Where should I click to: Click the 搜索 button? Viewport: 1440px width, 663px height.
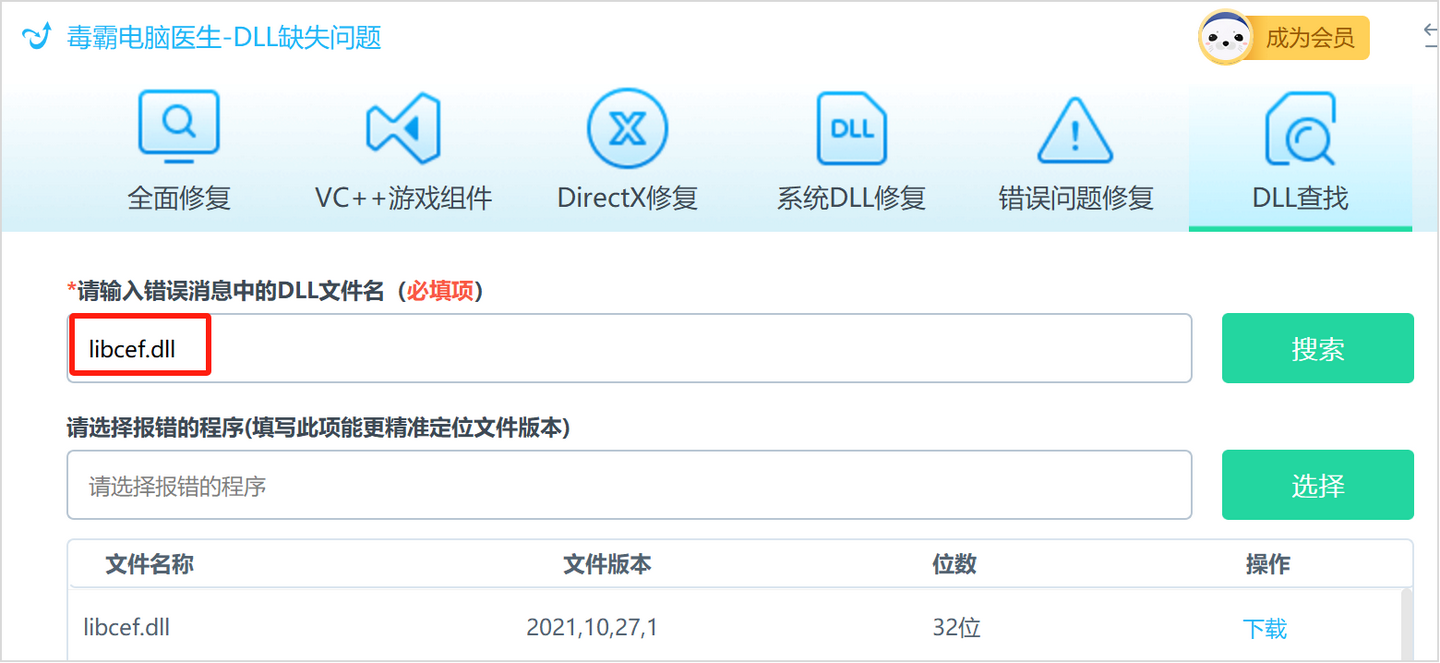[1317, 348]
